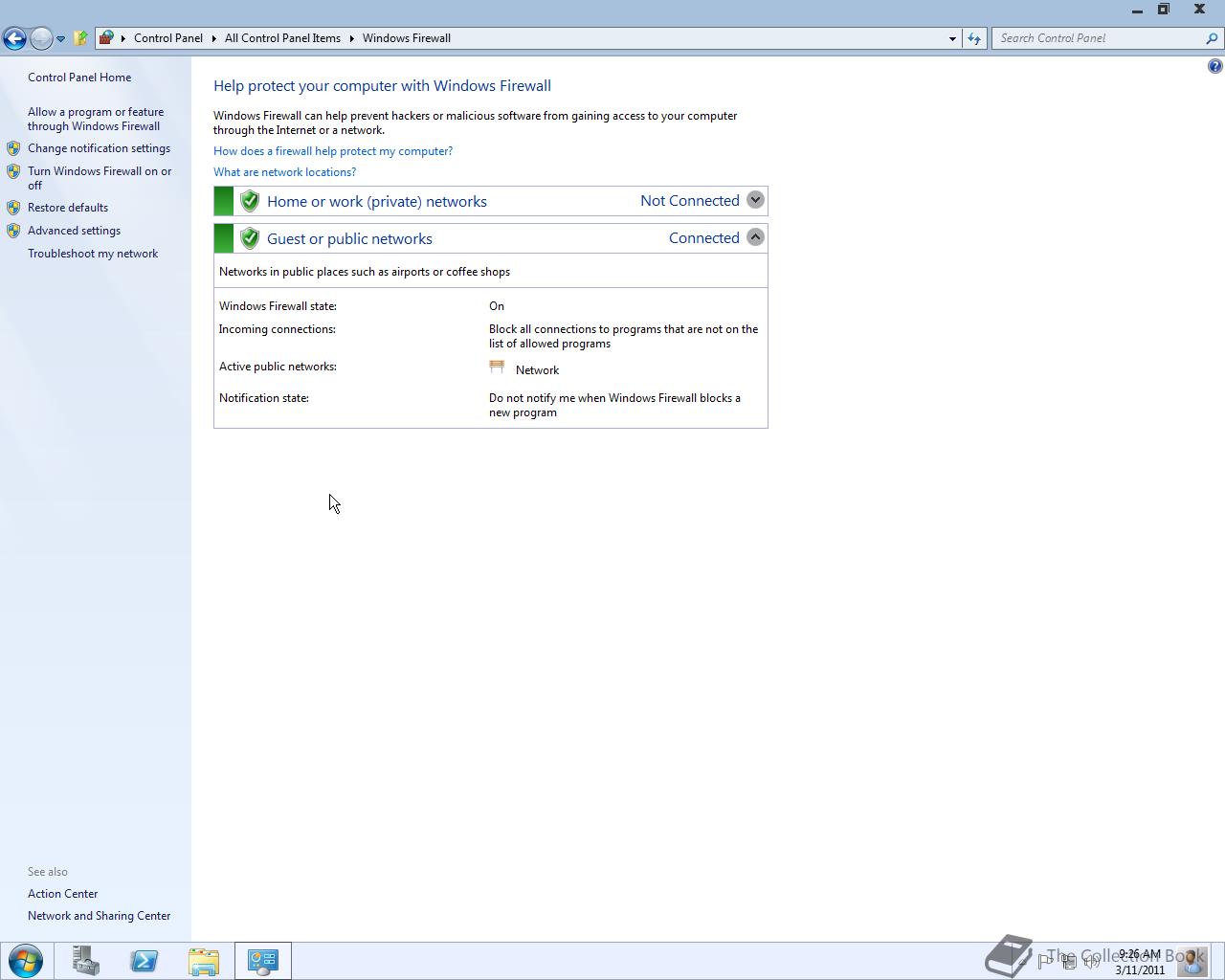Open the Windows Start button
This screenshot has height=980, width=1225.
click(26, 961)
